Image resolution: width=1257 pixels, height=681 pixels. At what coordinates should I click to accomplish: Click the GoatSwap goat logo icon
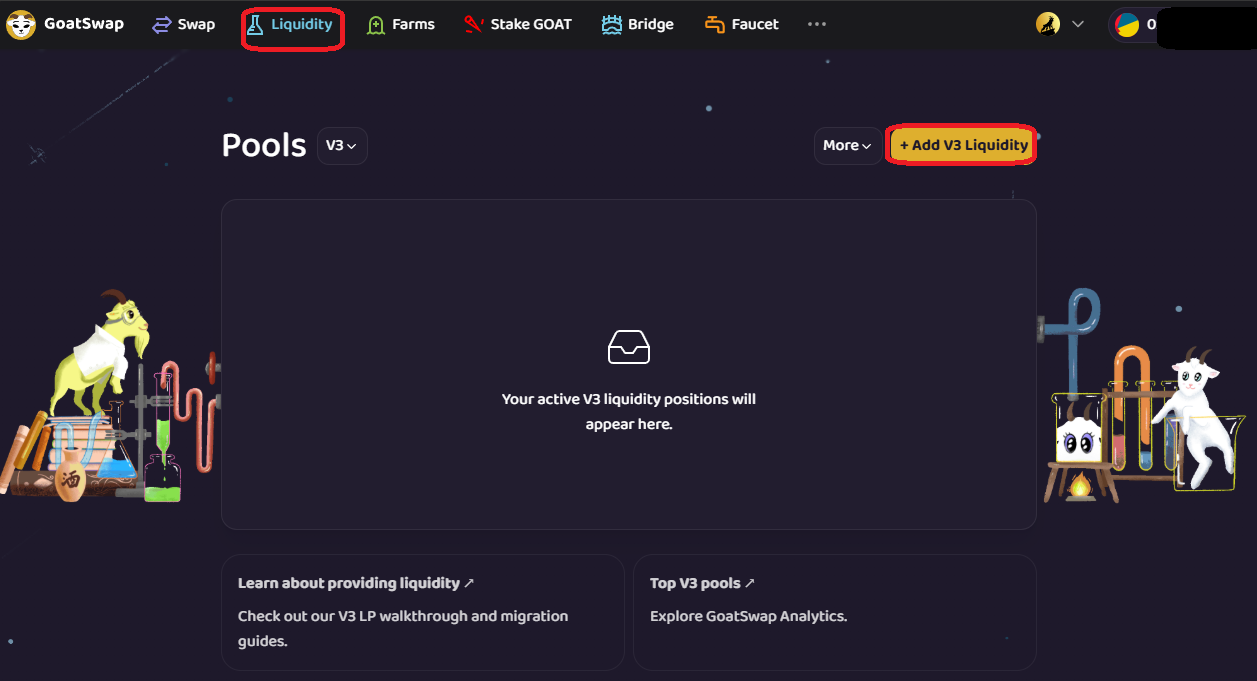21,25
